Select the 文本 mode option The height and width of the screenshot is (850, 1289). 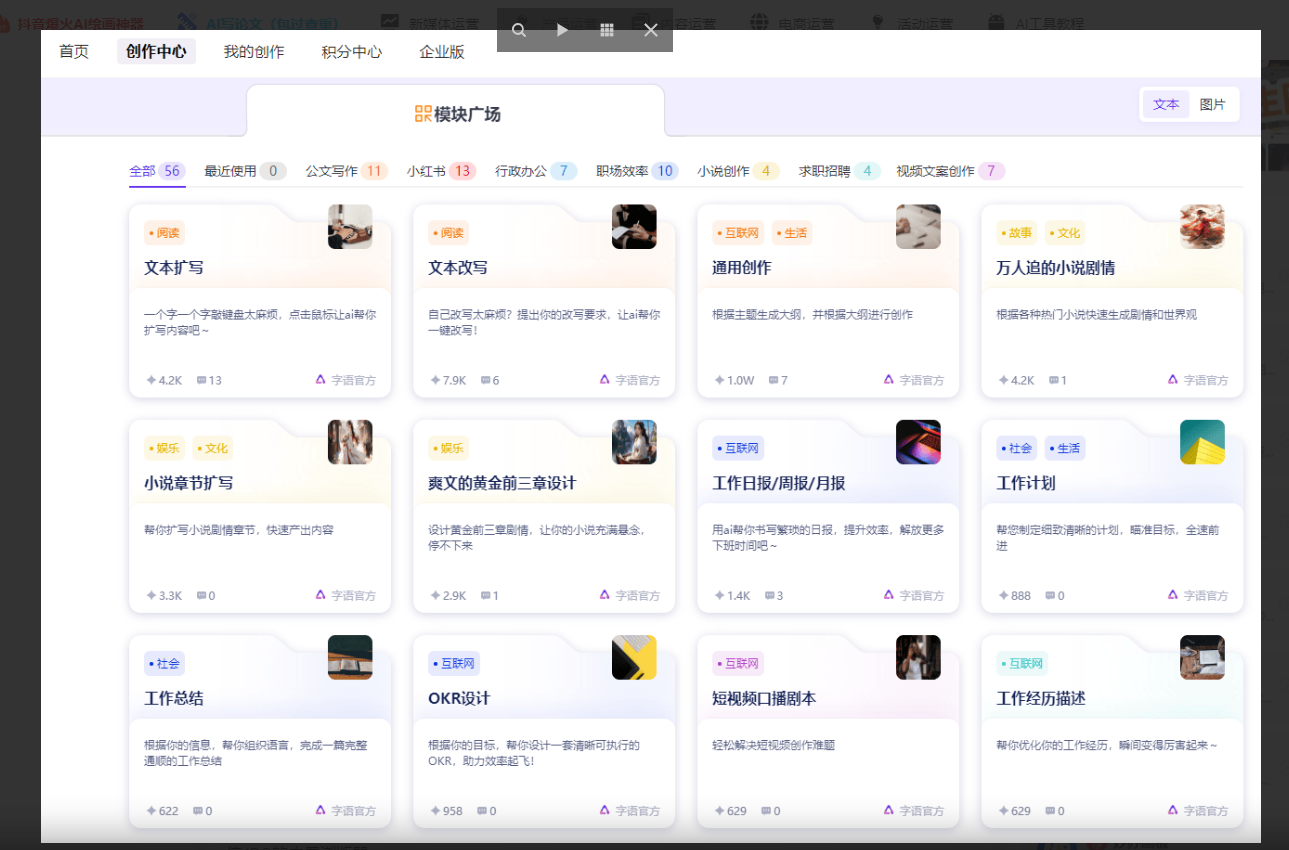[x=1165, y=104]
